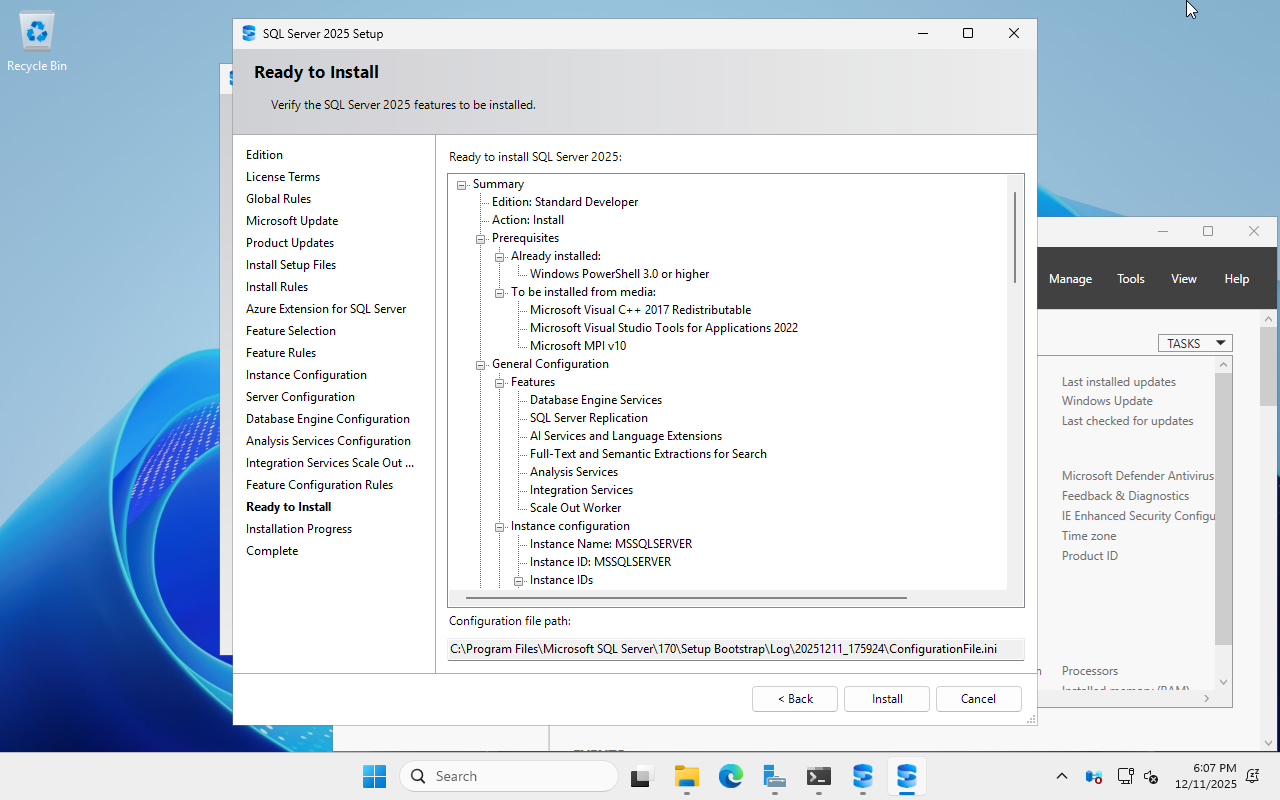Click the muted volume tray icon
This screenshot has height=800, width=1280.
(1151, 776)
